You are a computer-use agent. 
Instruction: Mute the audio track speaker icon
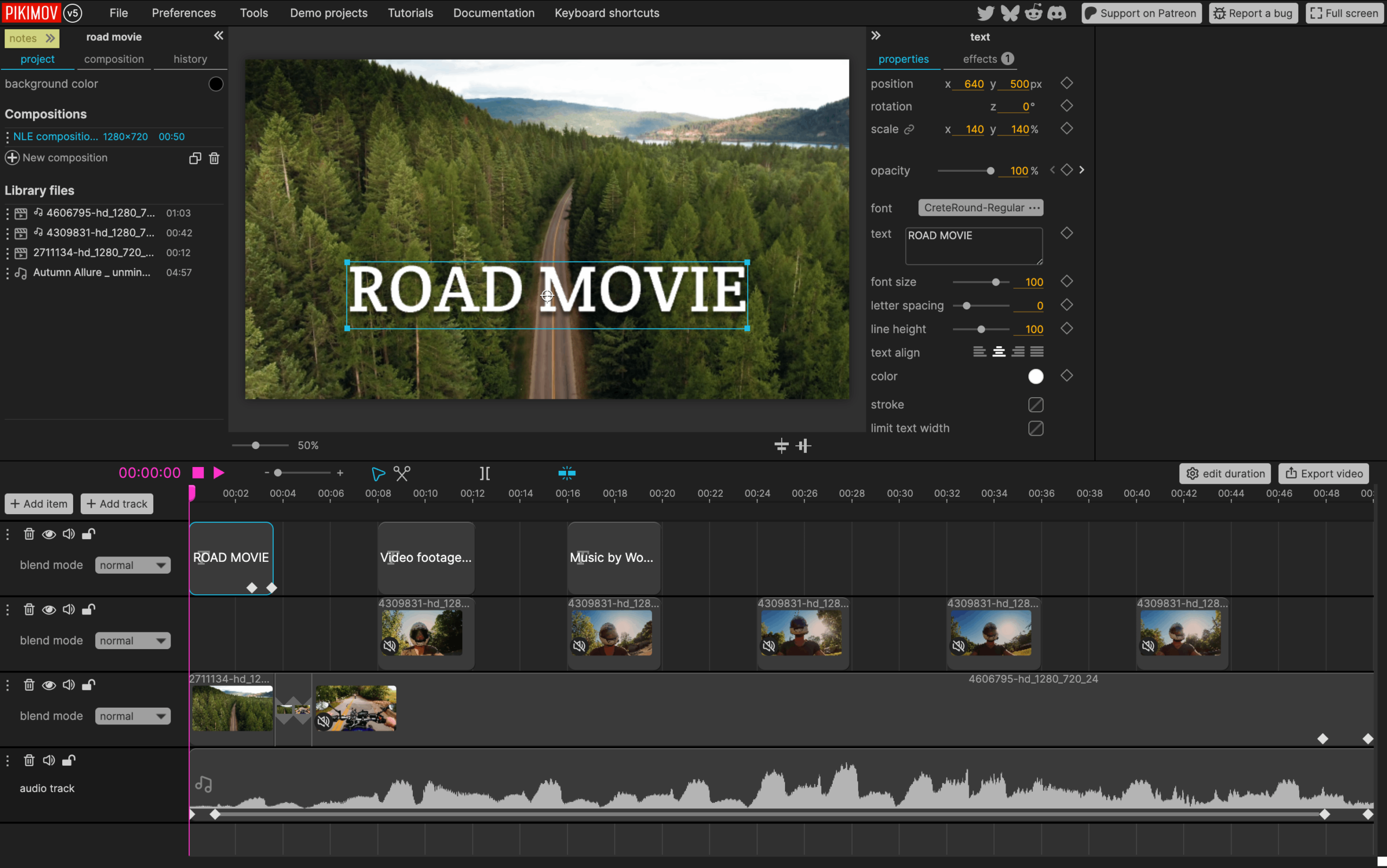49,760
